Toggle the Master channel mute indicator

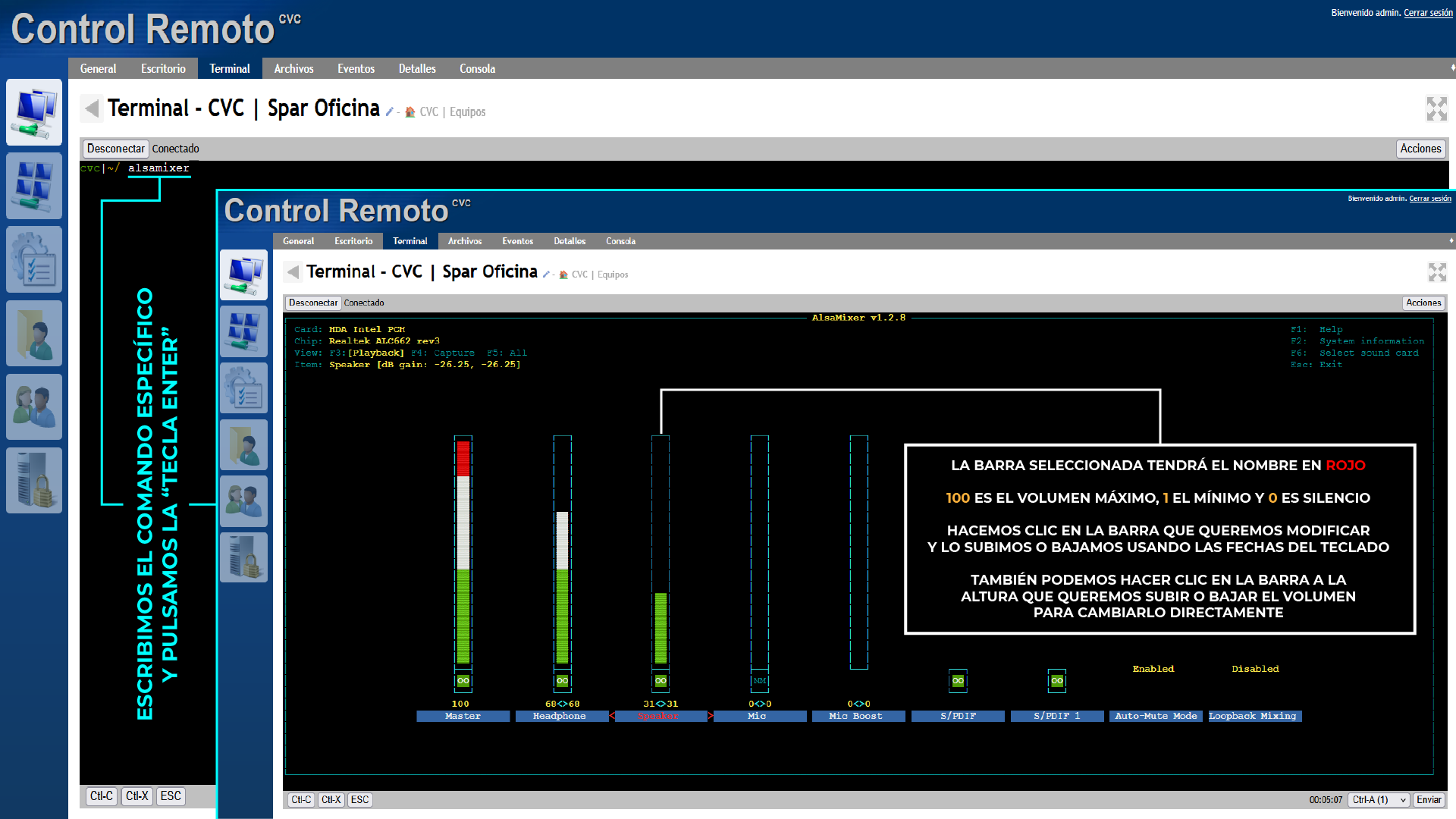coord(463,681)
